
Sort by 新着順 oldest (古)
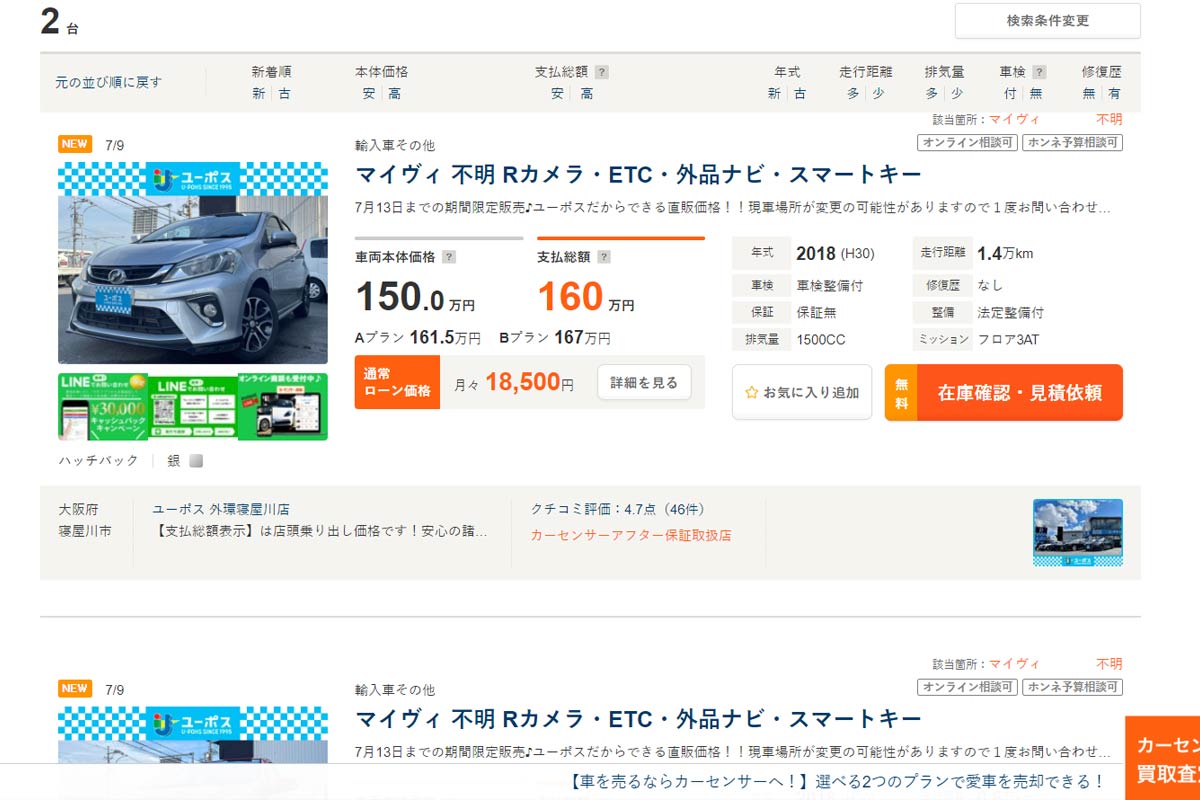tap(285, 93)
